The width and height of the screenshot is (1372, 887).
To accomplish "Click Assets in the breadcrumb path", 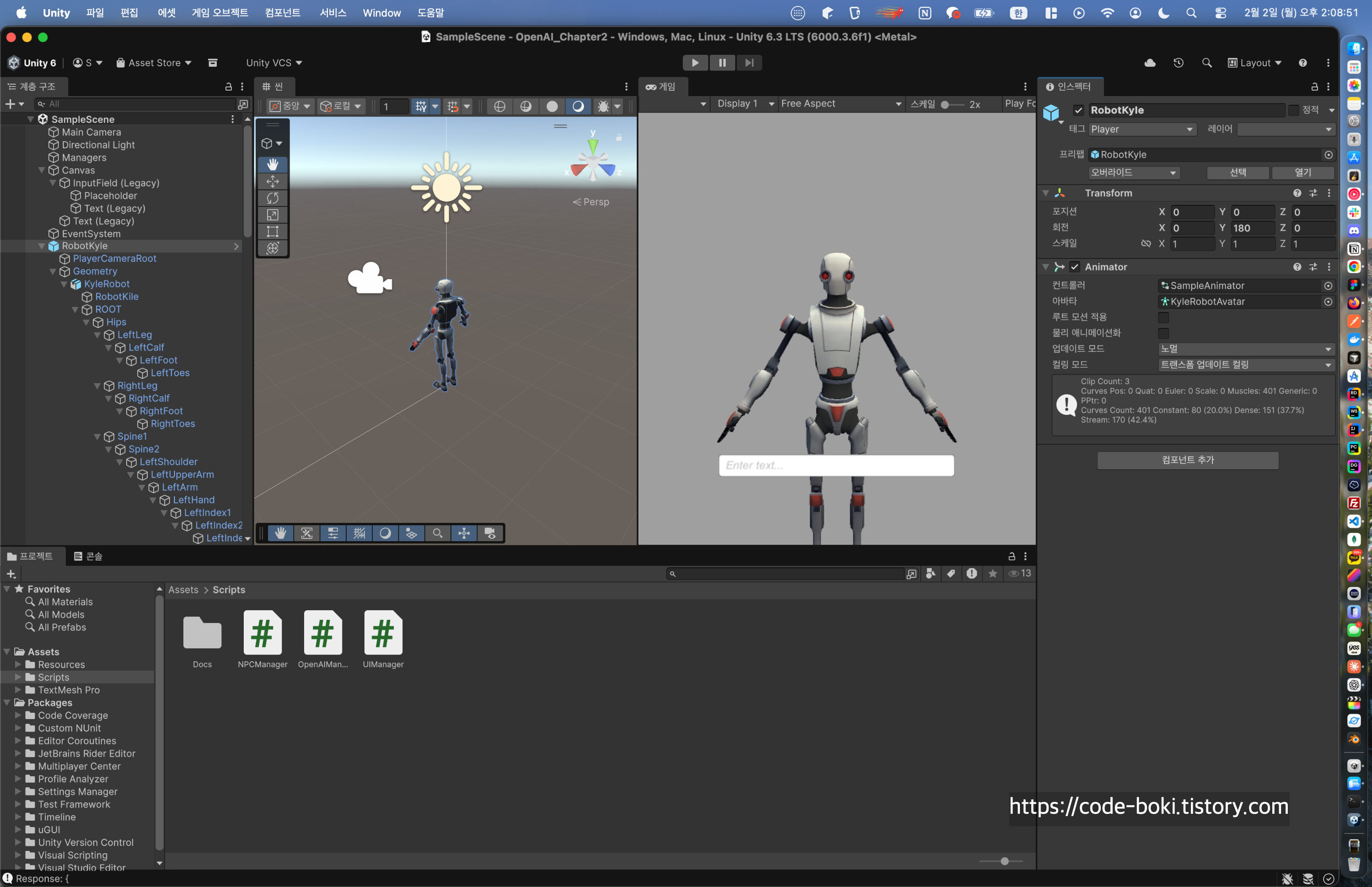I will pos(183,590).
